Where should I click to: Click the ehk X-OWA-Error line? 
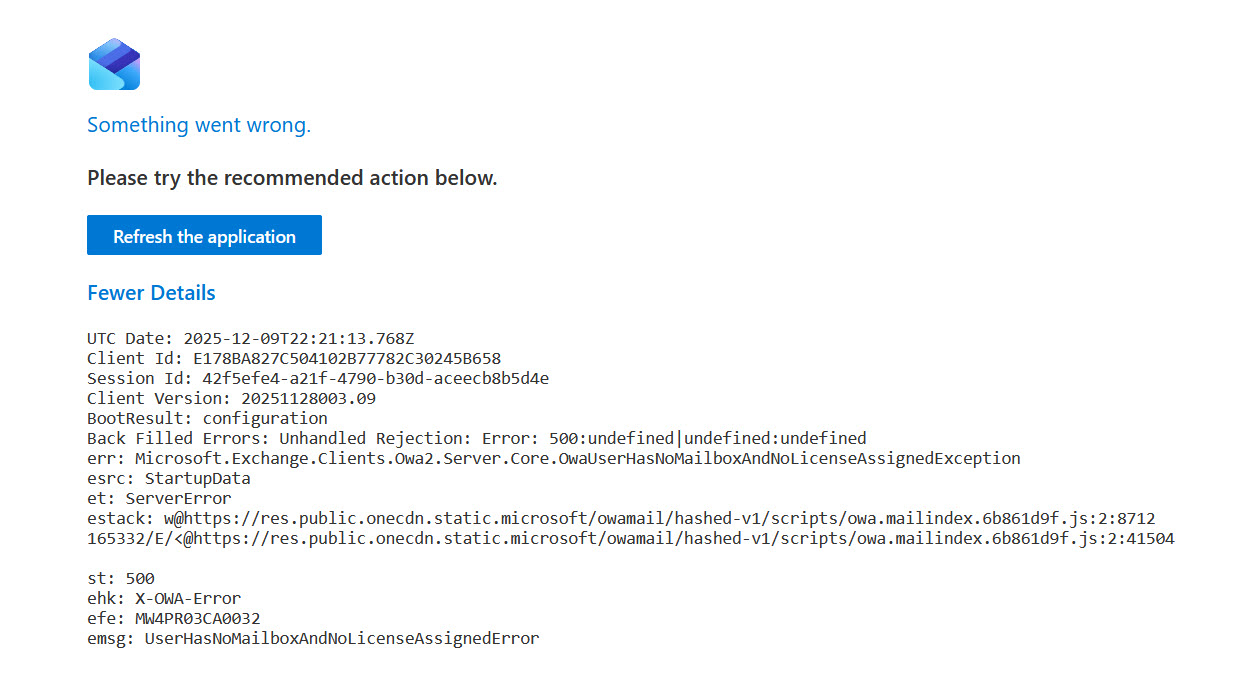[164, 599]
